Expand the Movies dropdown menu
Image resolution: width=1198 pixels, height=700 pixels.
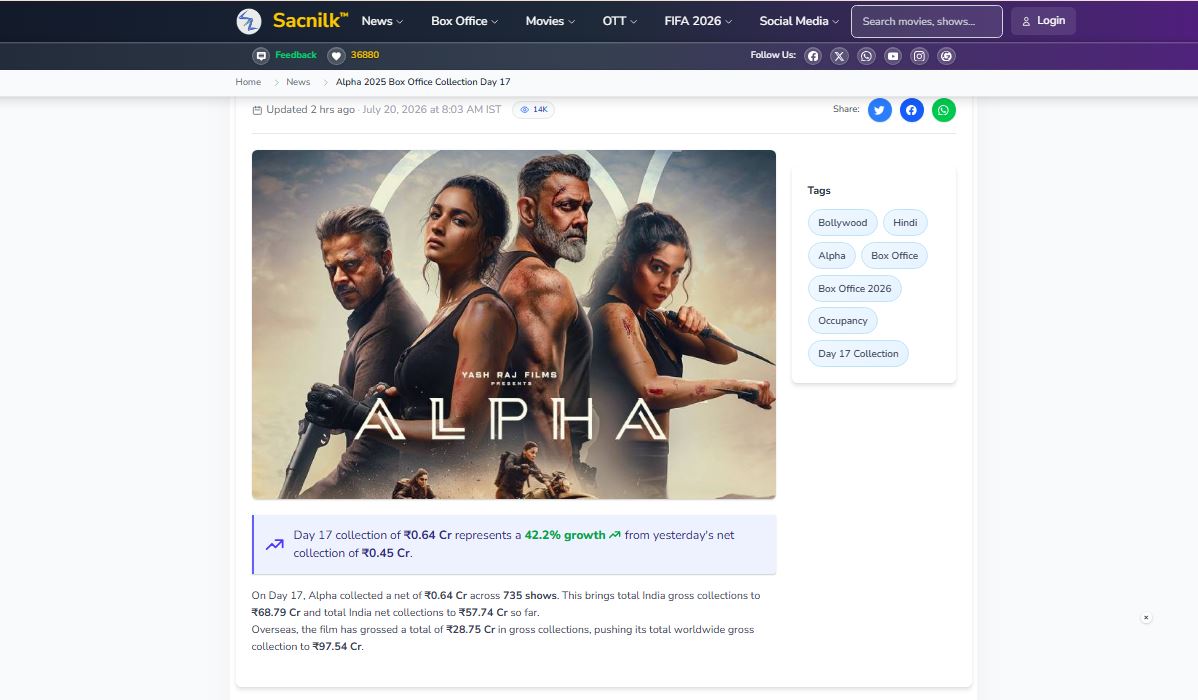click(x=550, y=21)
